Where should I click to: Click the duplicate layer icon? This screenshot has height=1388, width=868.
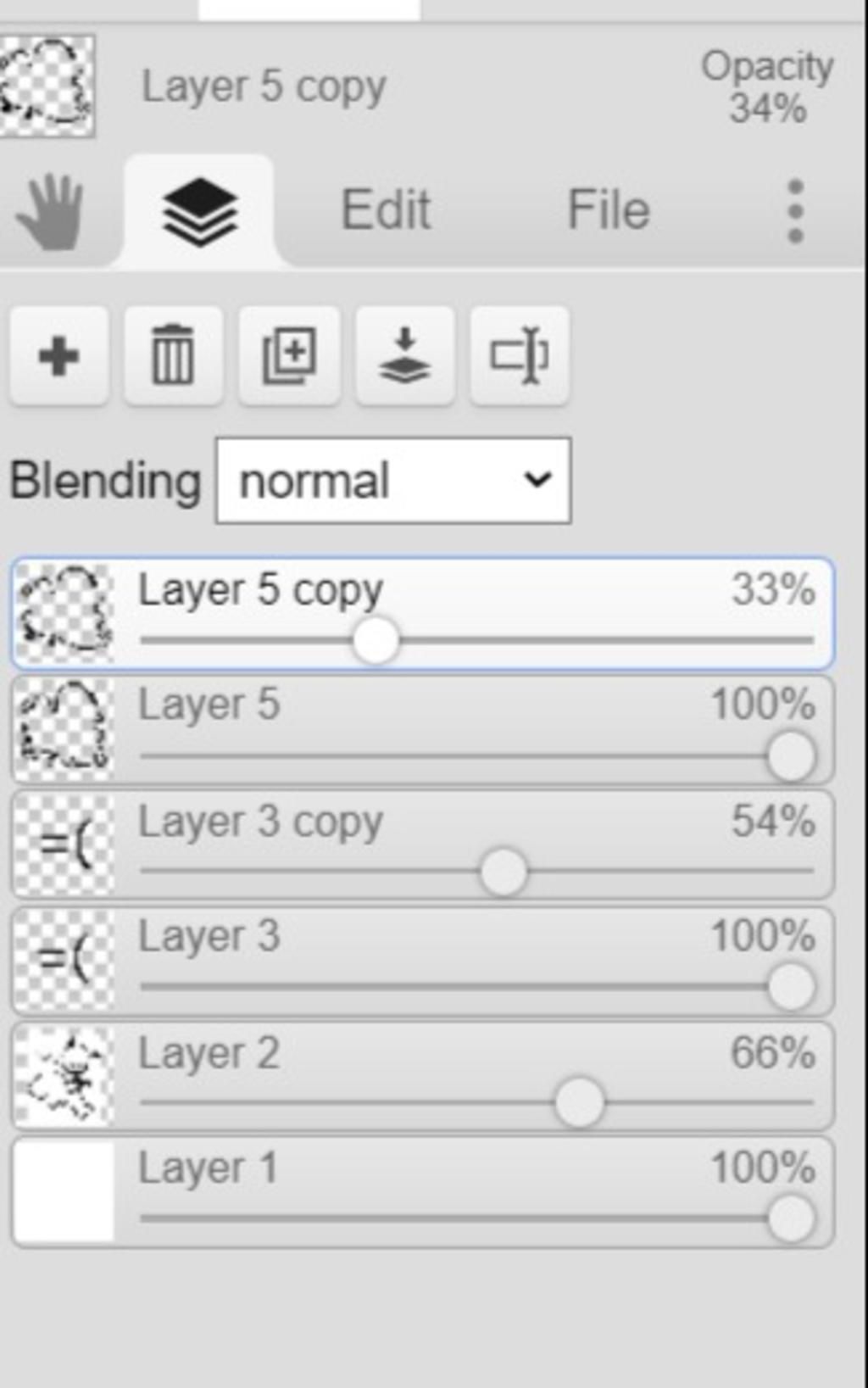pos(289,355)
